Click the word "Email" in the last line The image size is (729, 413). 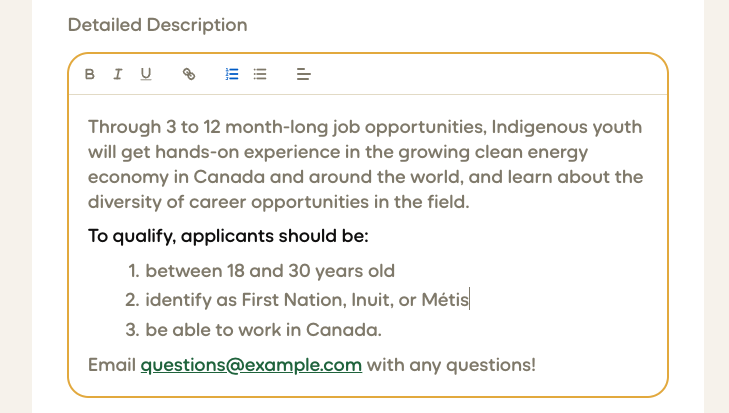(x=112, y=365)
